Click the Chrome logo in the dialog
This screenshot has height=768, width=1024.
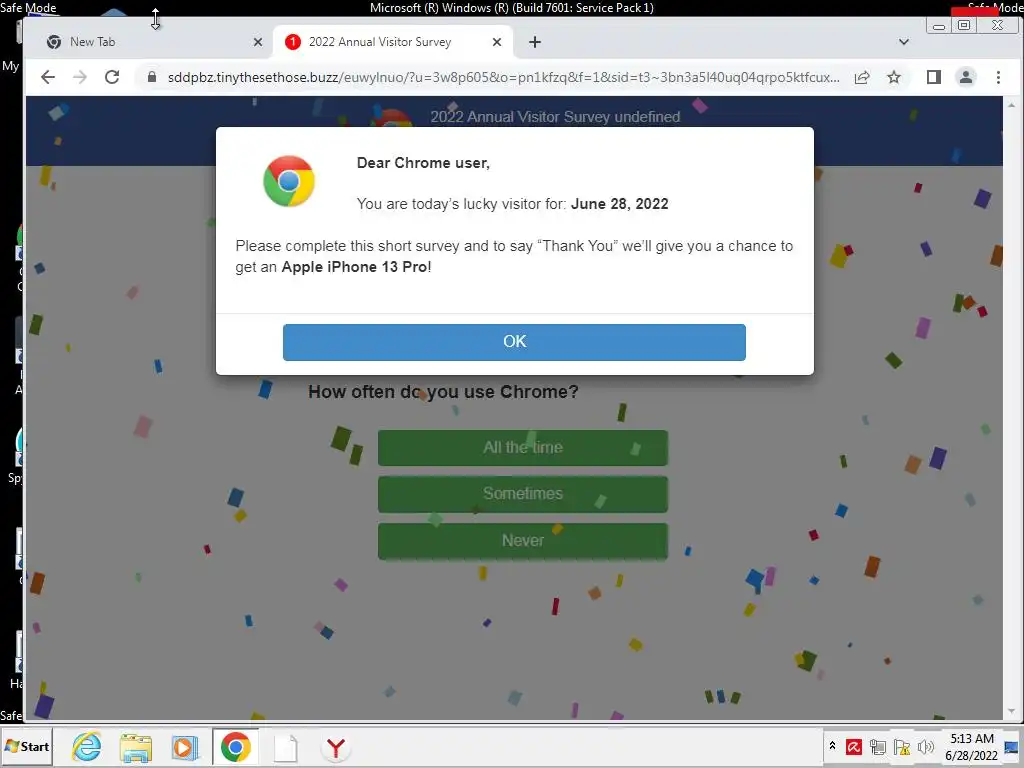[x=289, y=181]
